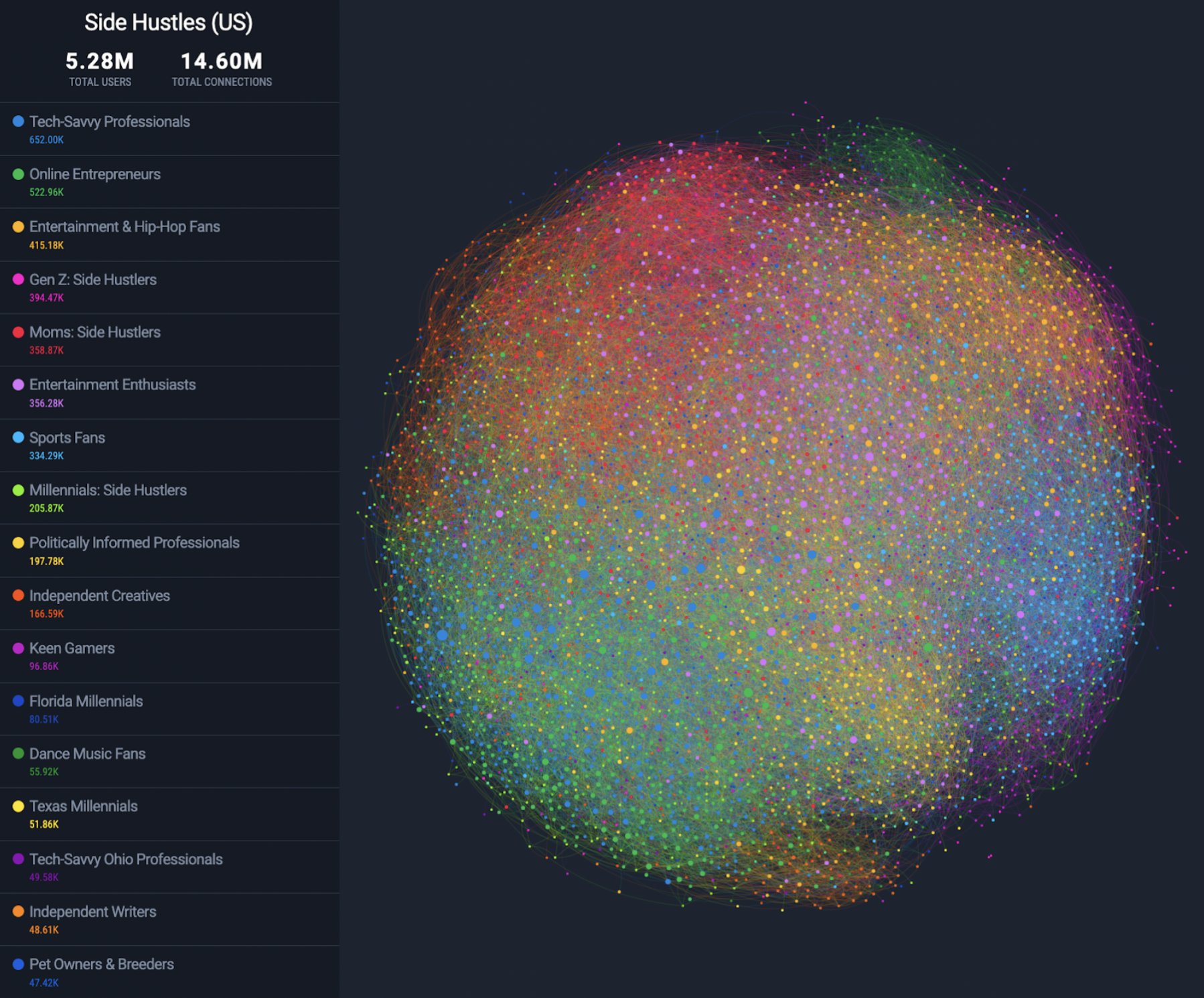Click the pink dot beside Gen Z: Side Hustlers
1204x998 pixels.
pyautogui.click(x=18, y=279)
